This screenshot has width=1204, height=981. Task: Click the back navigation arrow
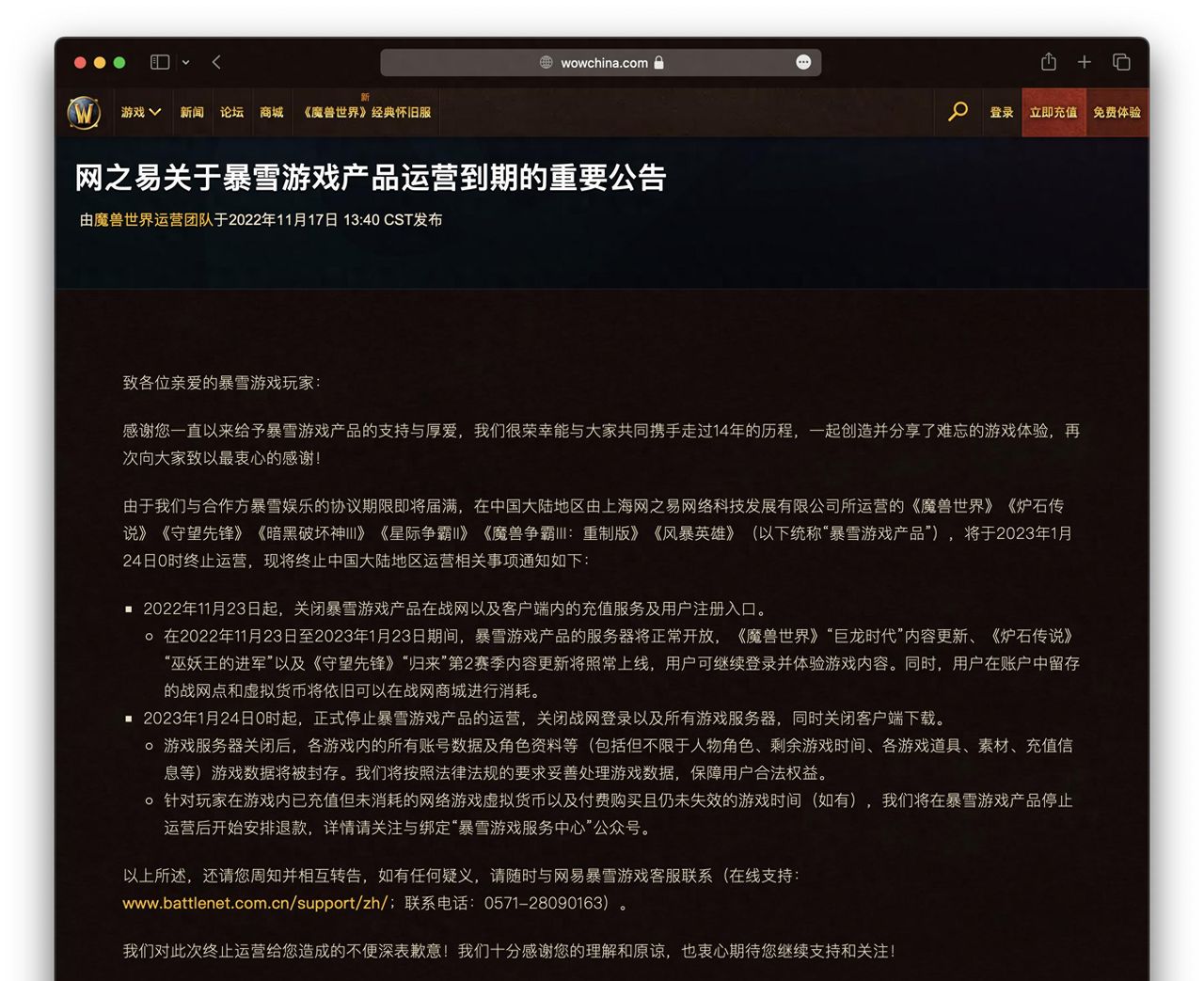point(216,62)
